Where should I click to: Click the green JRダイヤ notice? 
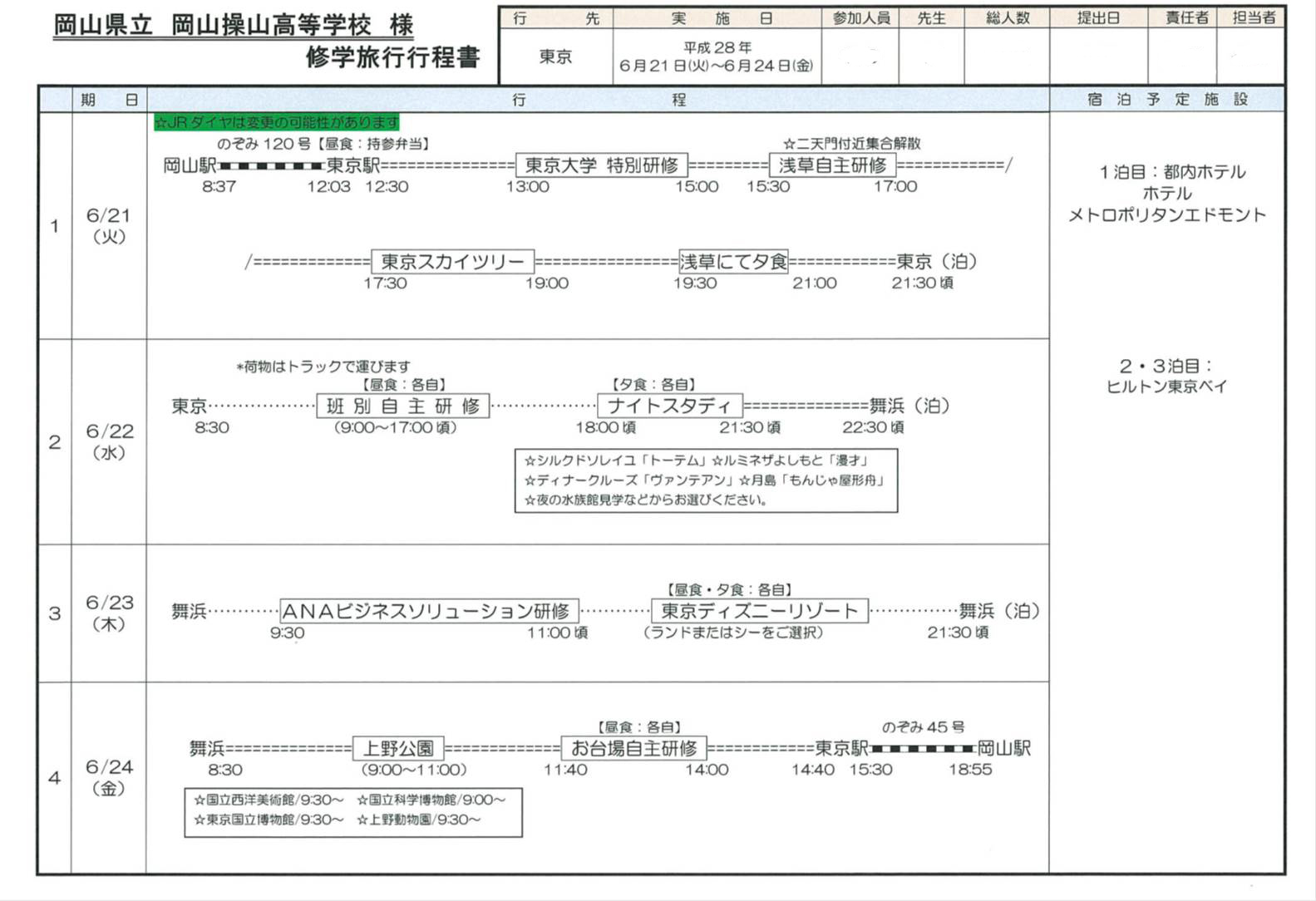pos(277,122)
